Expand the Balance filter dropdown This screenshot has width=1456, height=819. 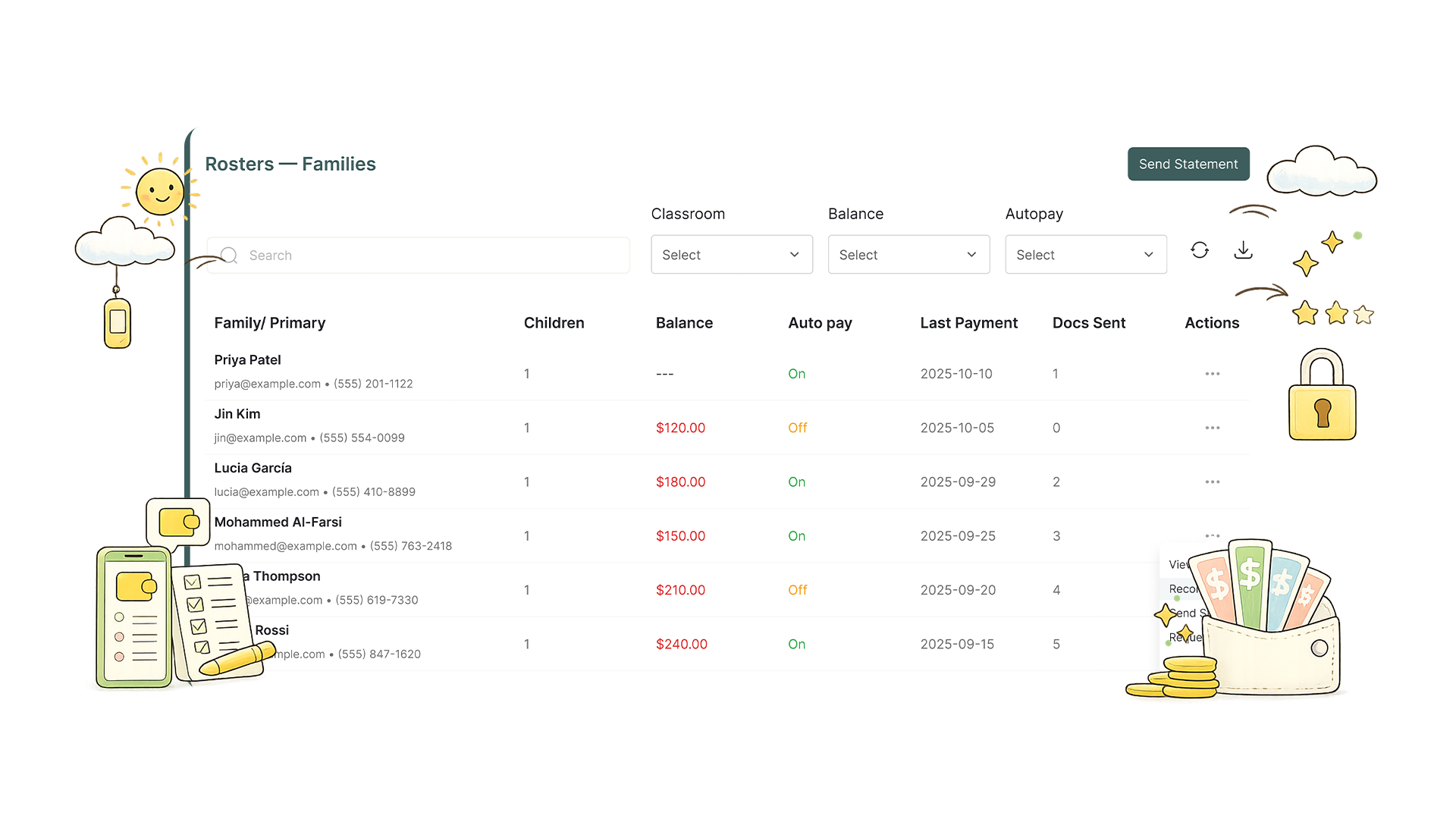(908, 255)
